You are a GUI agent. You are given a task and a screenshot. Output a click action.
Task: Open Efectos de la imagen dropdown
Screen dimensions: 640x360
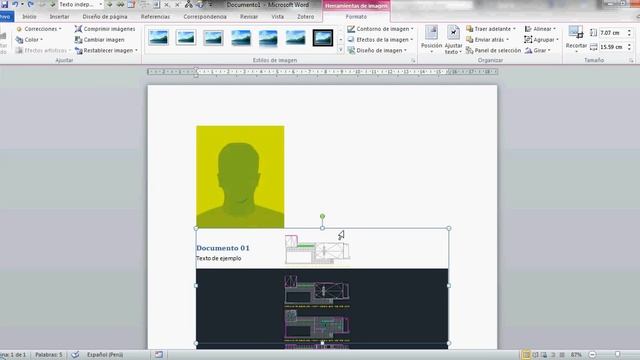(380, 40)
